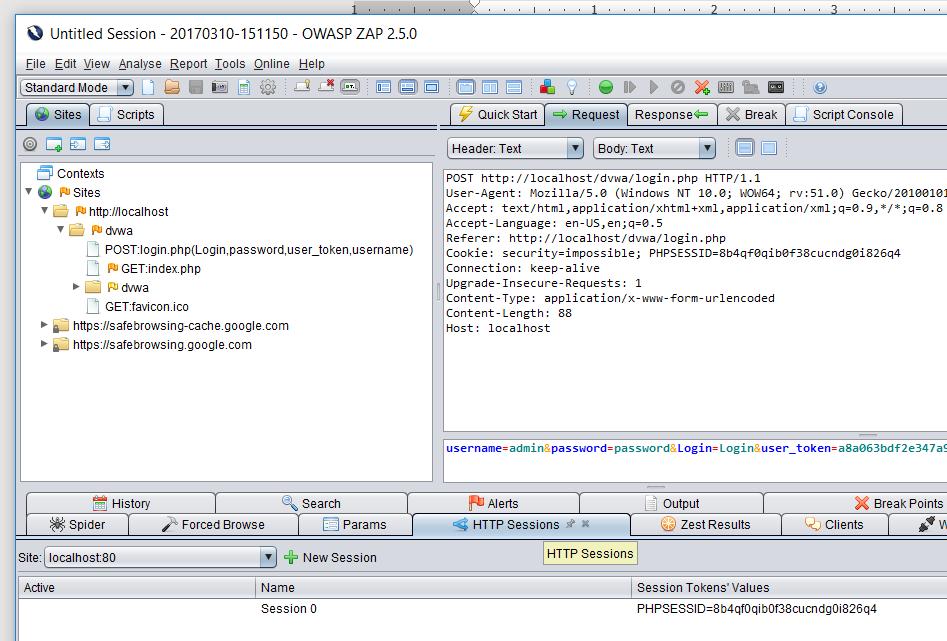
Task: Click the Open Session folder icon
Action: coord(172,88)
